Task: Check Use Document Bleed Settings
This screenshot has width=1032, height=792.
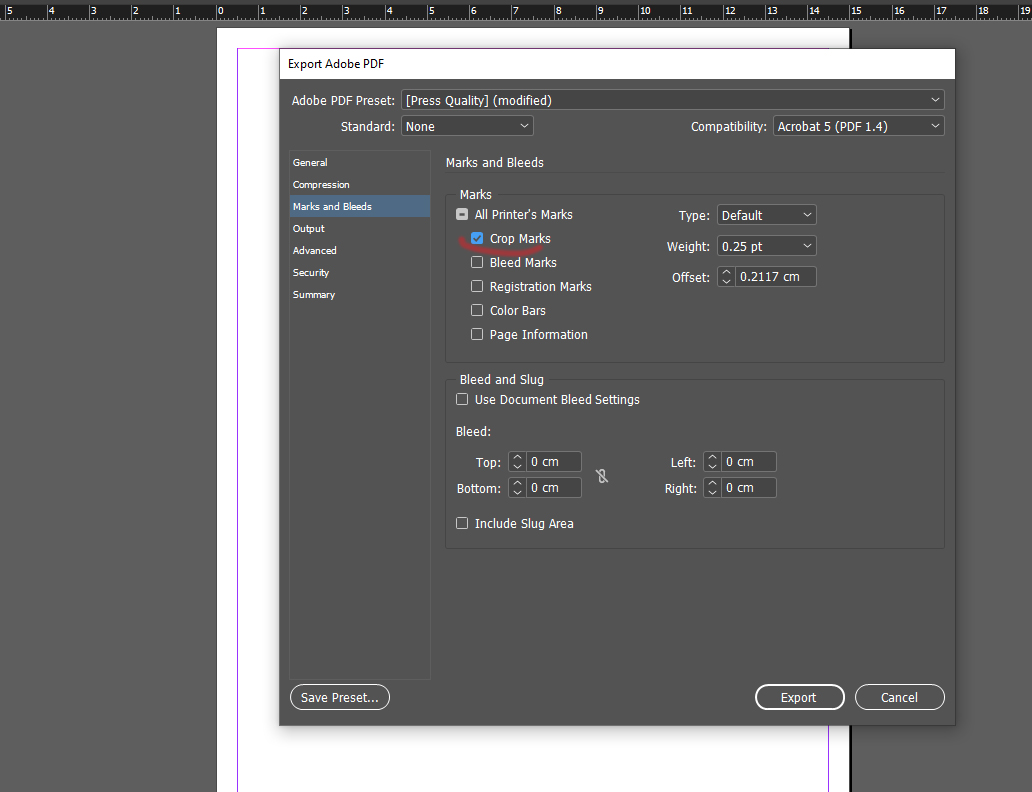Action: pyautogui.click(x=462, y=400)
